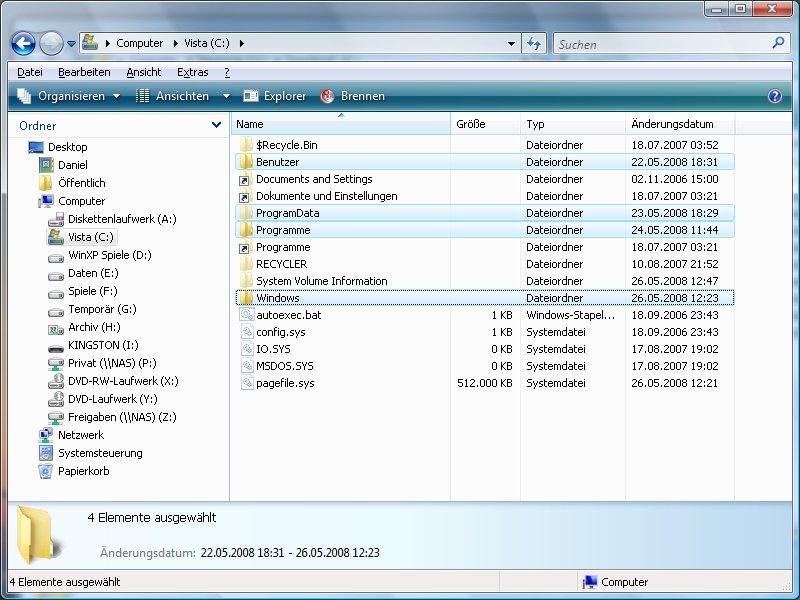
Task: Select the Benutzer folder
Action: 485,162
